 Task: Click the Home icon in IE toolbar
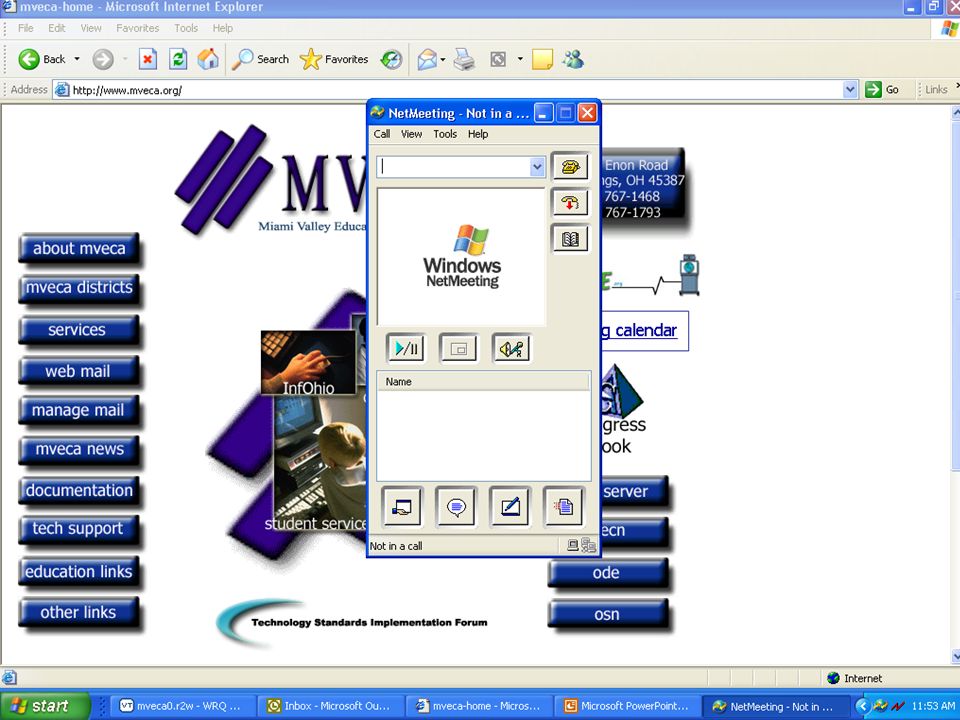(x=208, y=59)
